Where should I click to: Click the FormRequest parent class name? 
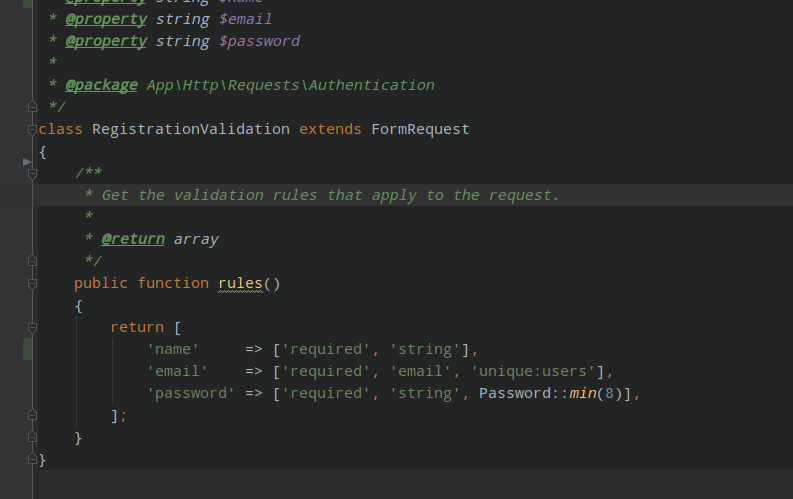420,129
